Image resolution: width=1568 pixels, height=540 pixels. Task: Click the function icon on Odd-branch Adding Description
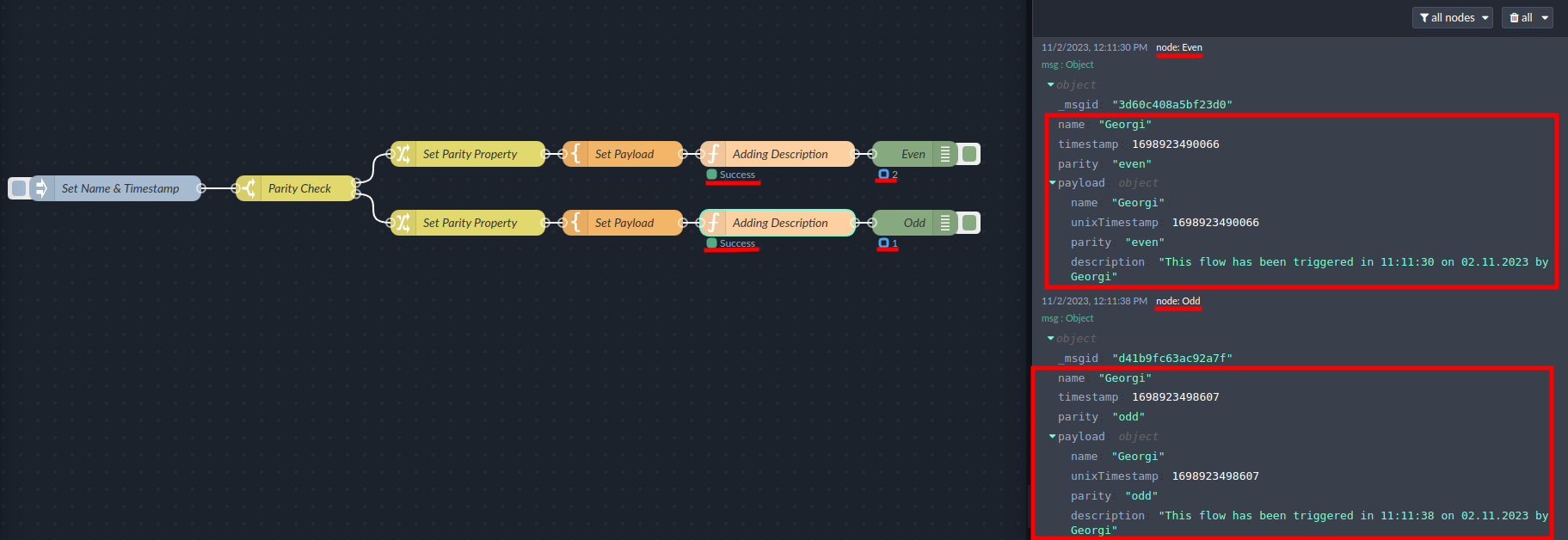713,223
